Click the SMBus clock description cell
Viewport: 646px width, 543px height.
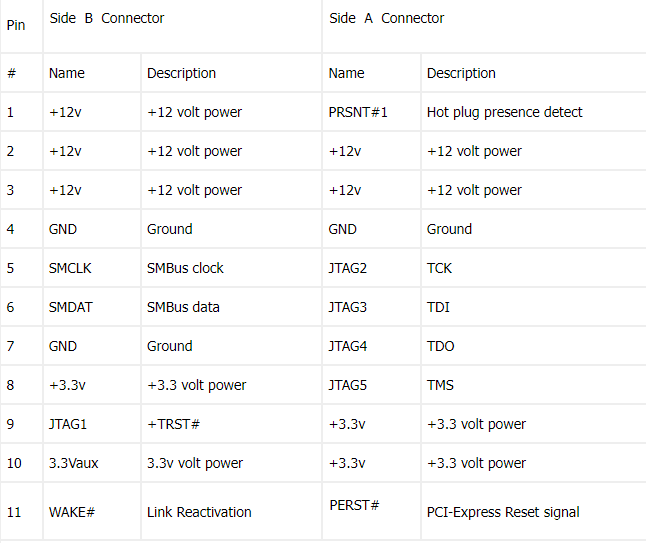click(x=185, y=268)
